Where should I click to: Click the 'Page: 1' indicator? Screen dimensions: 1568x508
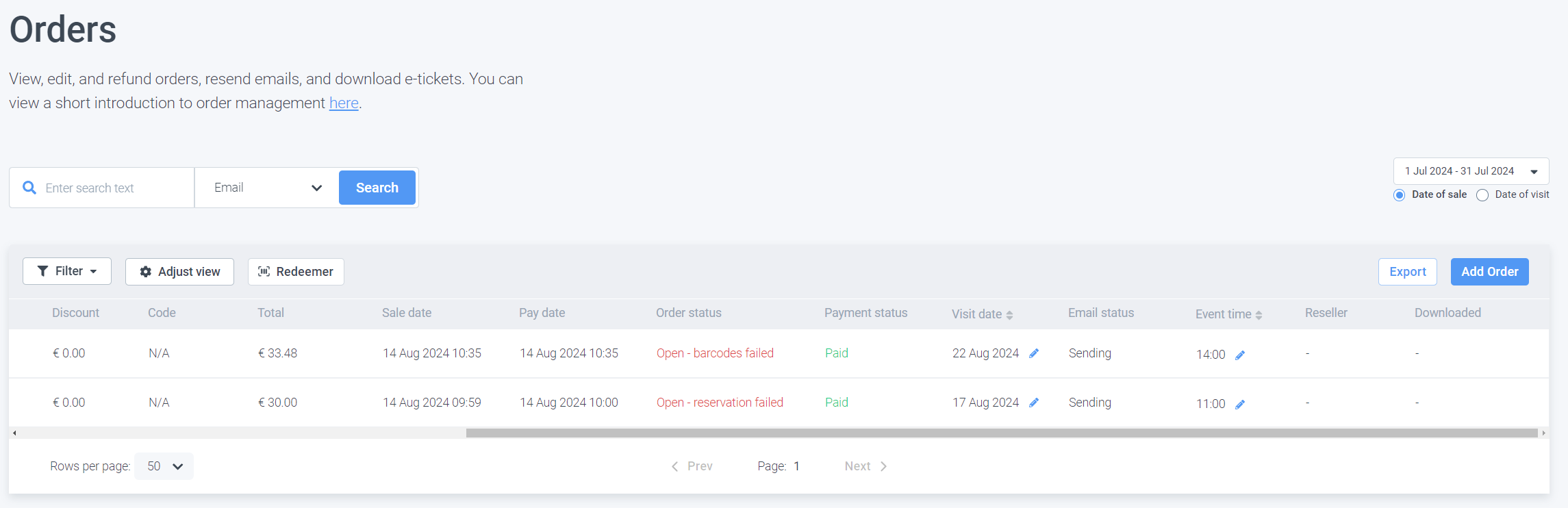(779, 466)
